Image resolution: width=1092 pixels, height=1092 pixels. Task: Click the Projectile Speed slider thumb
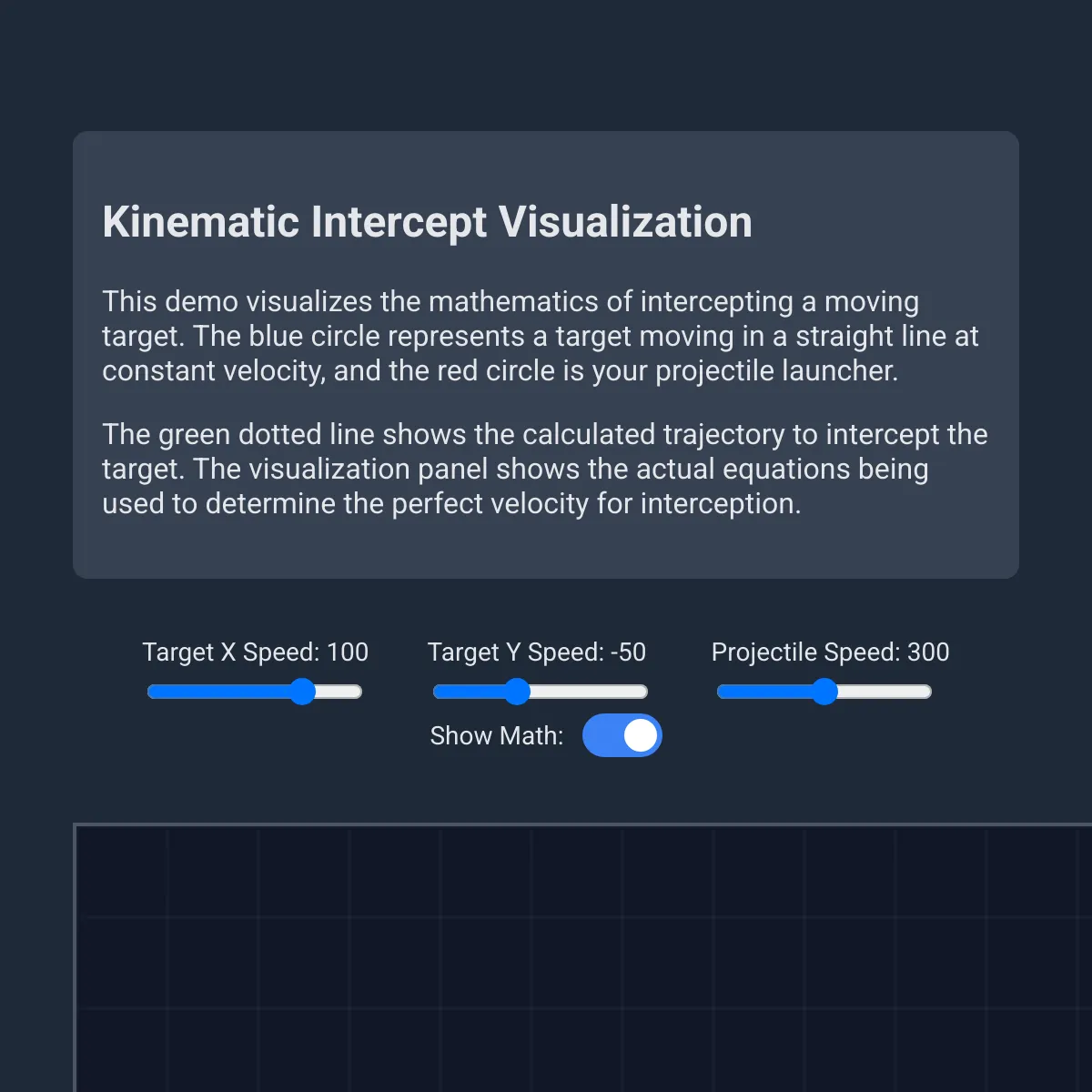click(824, 692)
